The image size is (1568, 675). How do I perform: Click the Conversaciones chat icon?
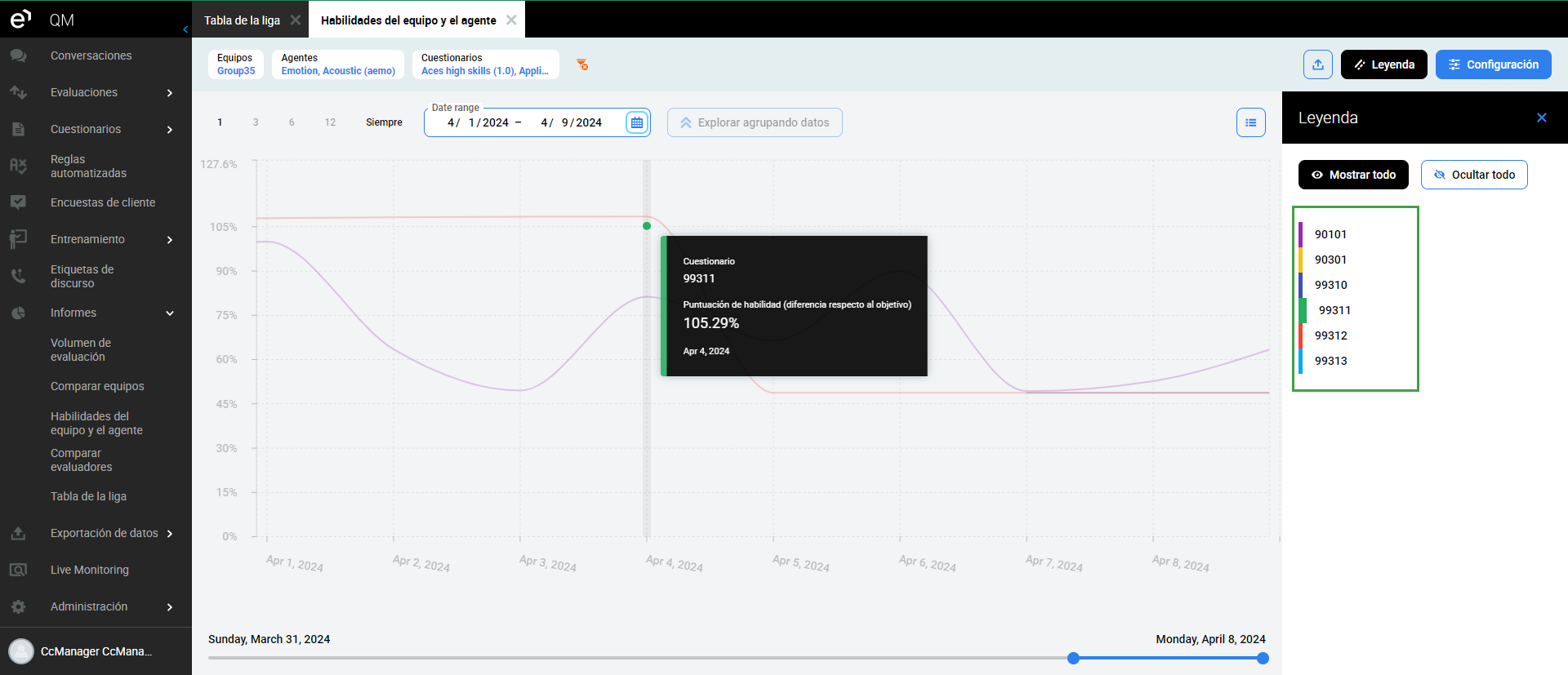18,56
